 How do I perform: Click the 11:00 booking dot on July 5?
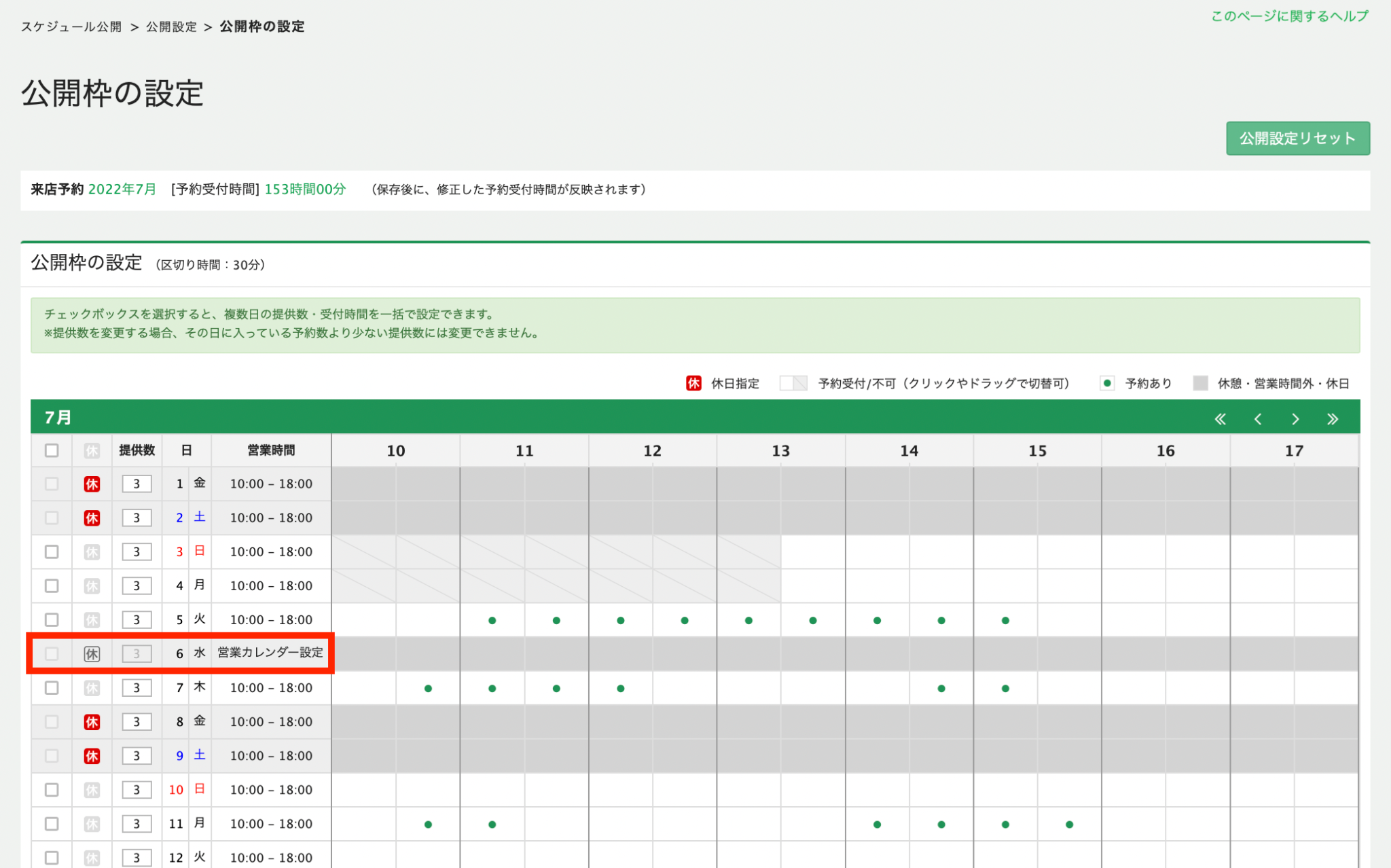(492, 621)
